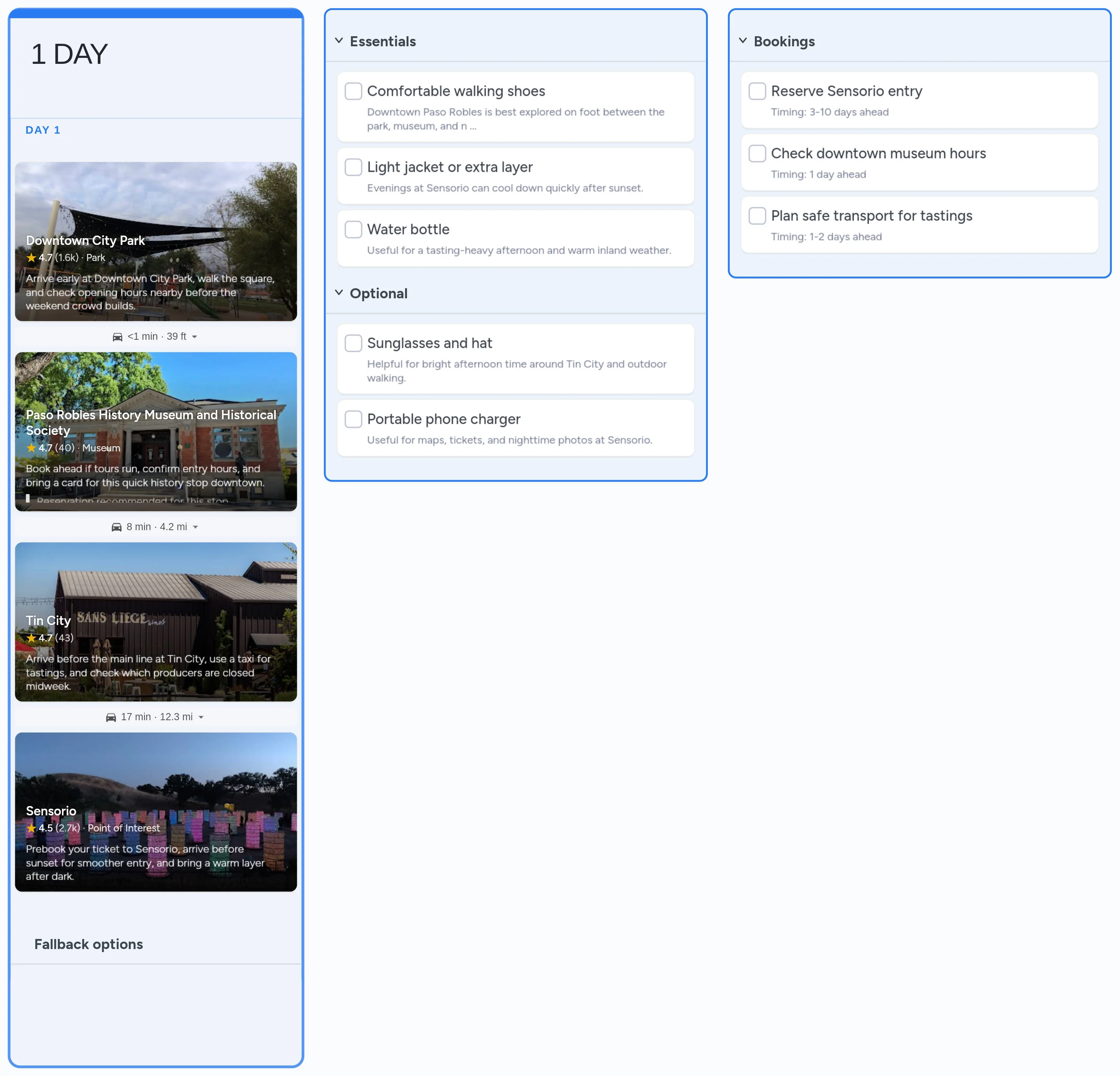Collapse the Bookings section

(743, 41)
